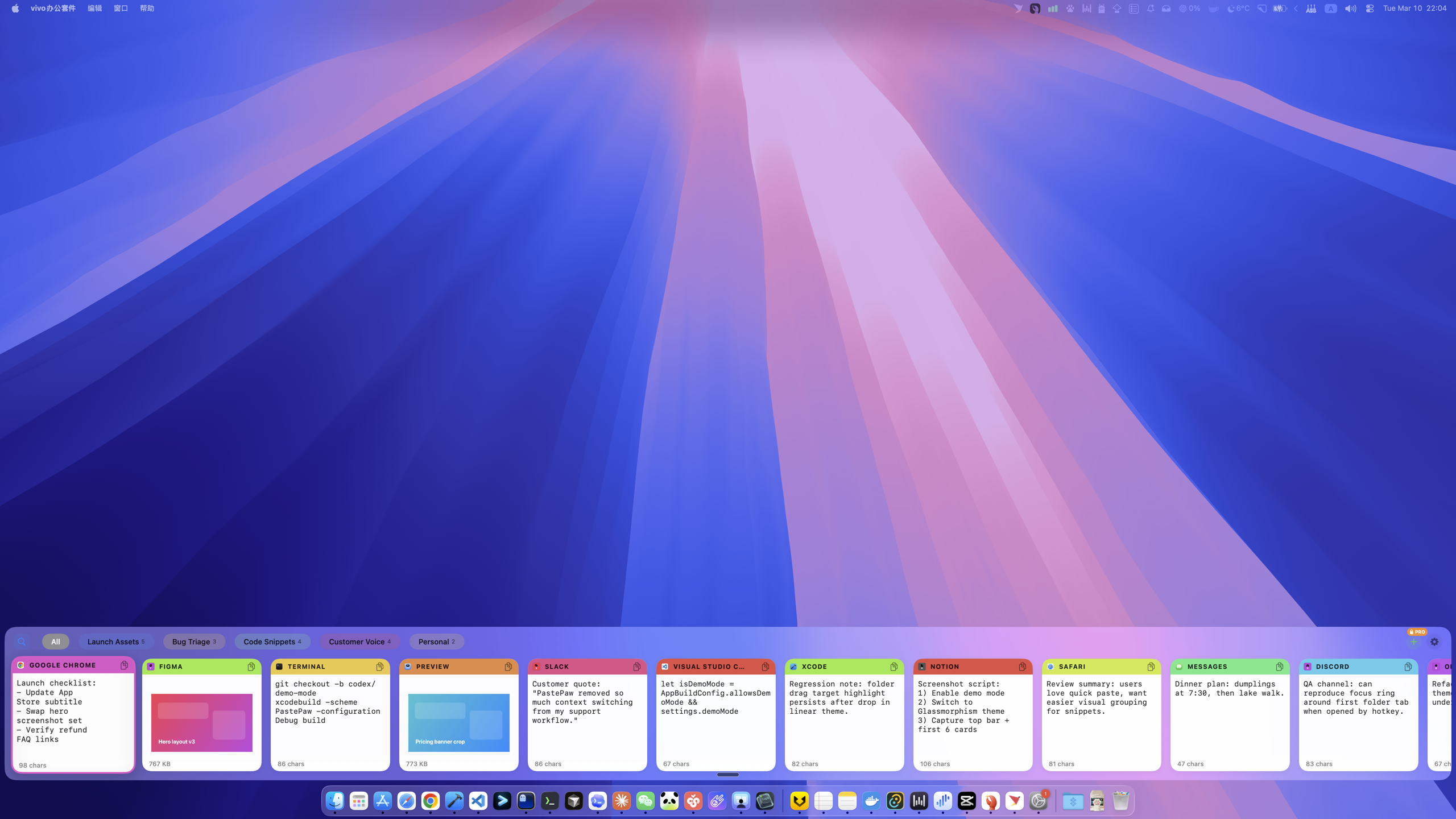Open PastePaw settings via the gear icon

click(x=1434, y=642)
